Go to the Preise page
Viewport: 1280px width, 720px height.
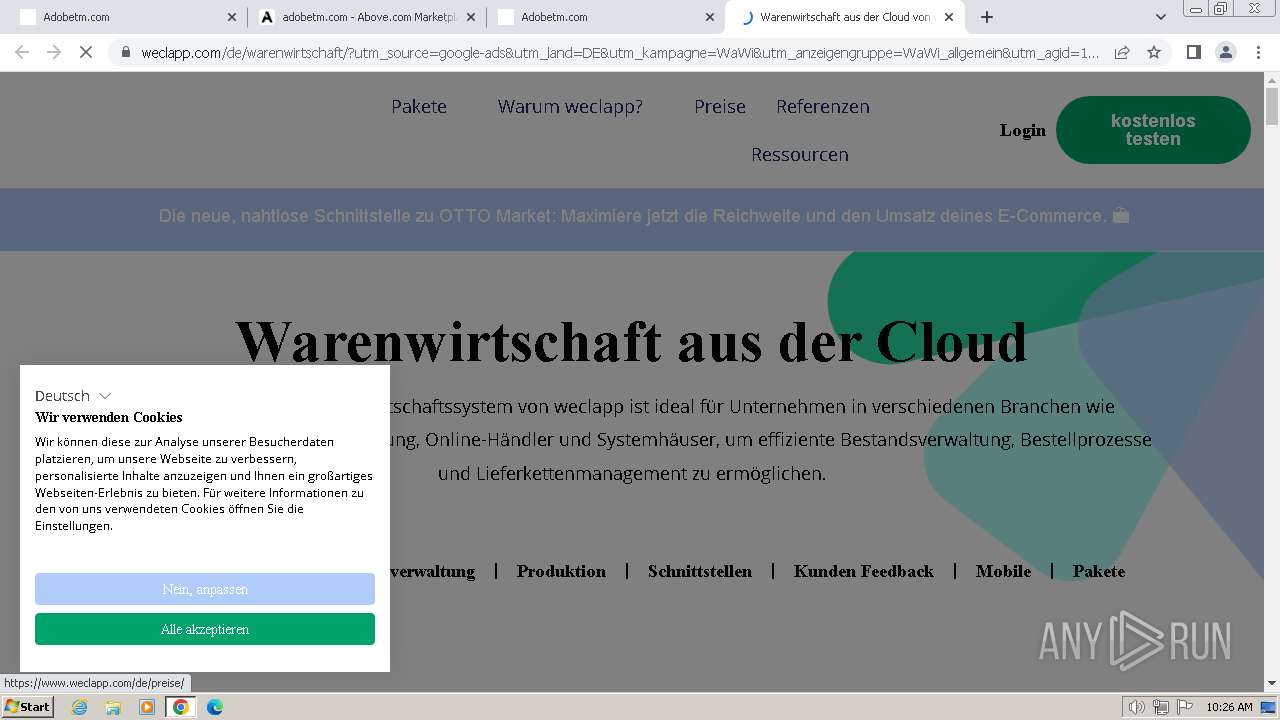click(720, 106)
